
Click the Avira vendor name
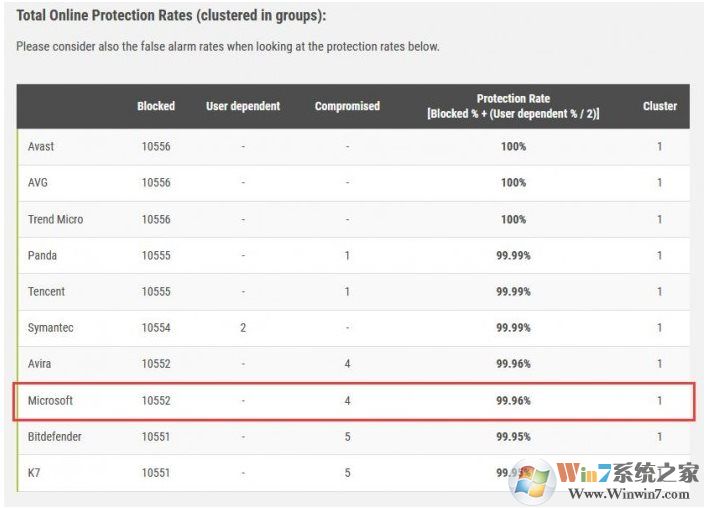coord(41,364)
